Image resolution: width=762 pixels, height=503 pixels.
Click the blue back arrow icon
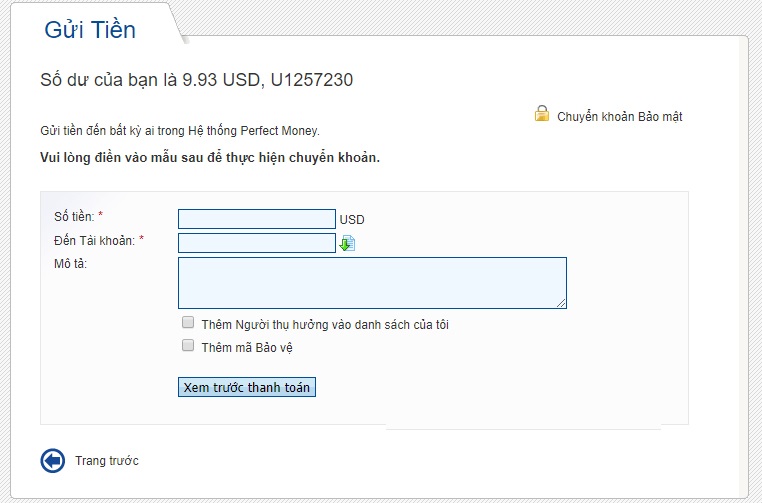point(52,460)
